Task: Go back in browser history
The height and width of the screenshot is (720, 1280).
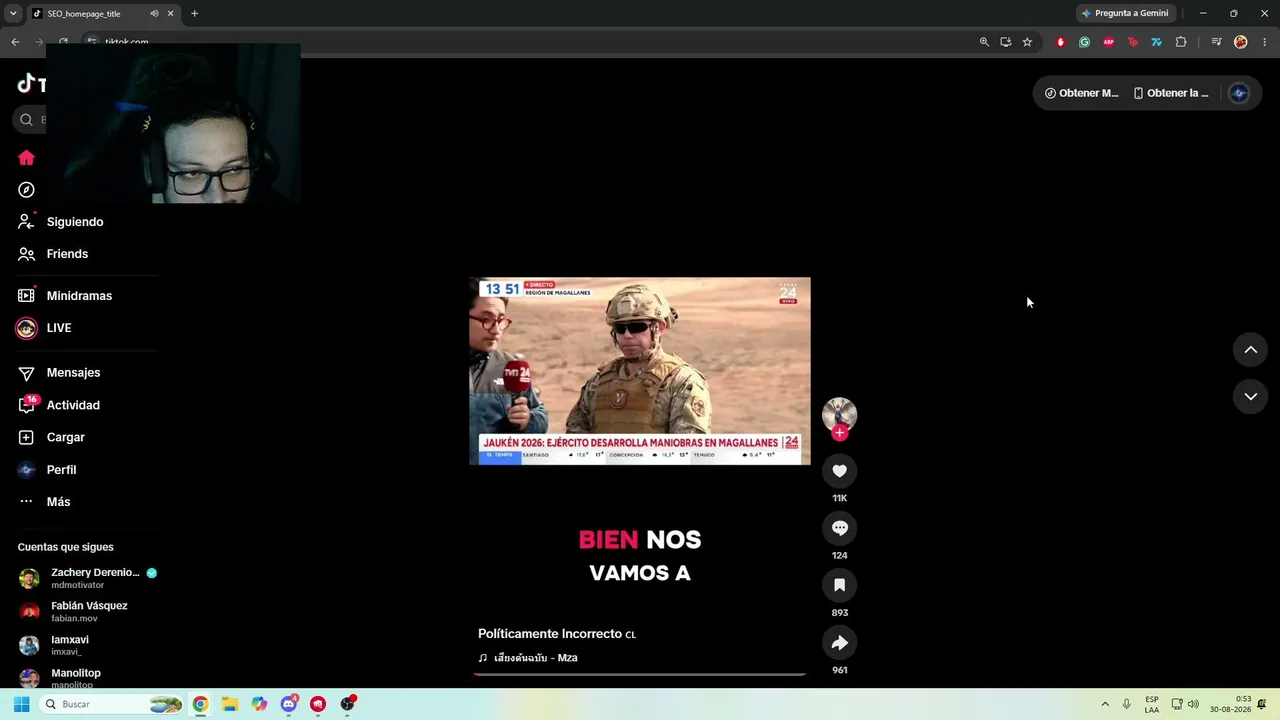Action: click(x=15, y=42)
